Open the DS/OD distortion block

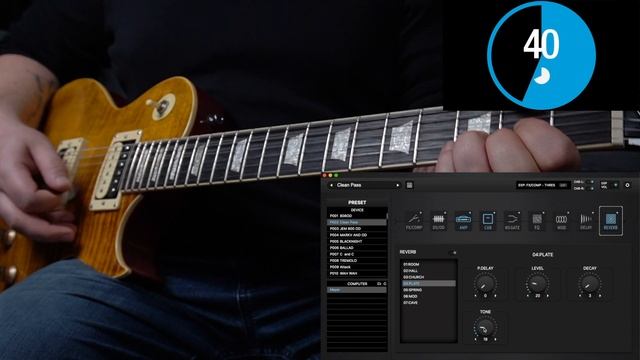click(438, 221)
